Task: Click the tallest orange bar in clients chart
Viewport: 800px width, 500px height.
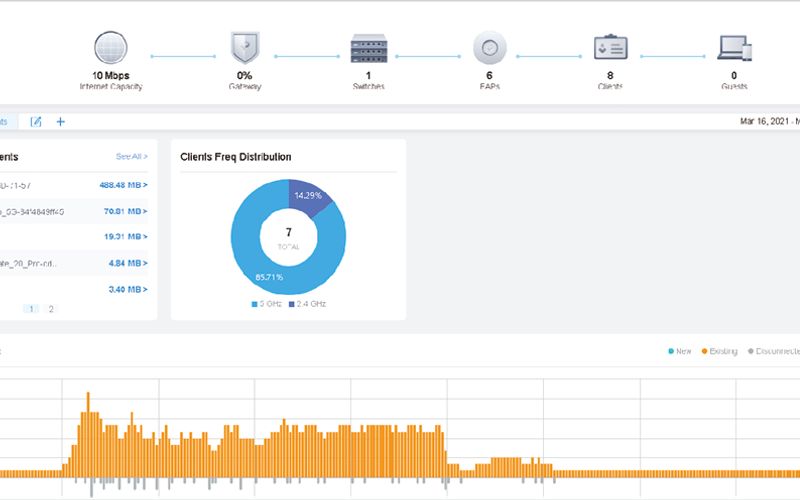Action: click(x=88, y=435)
